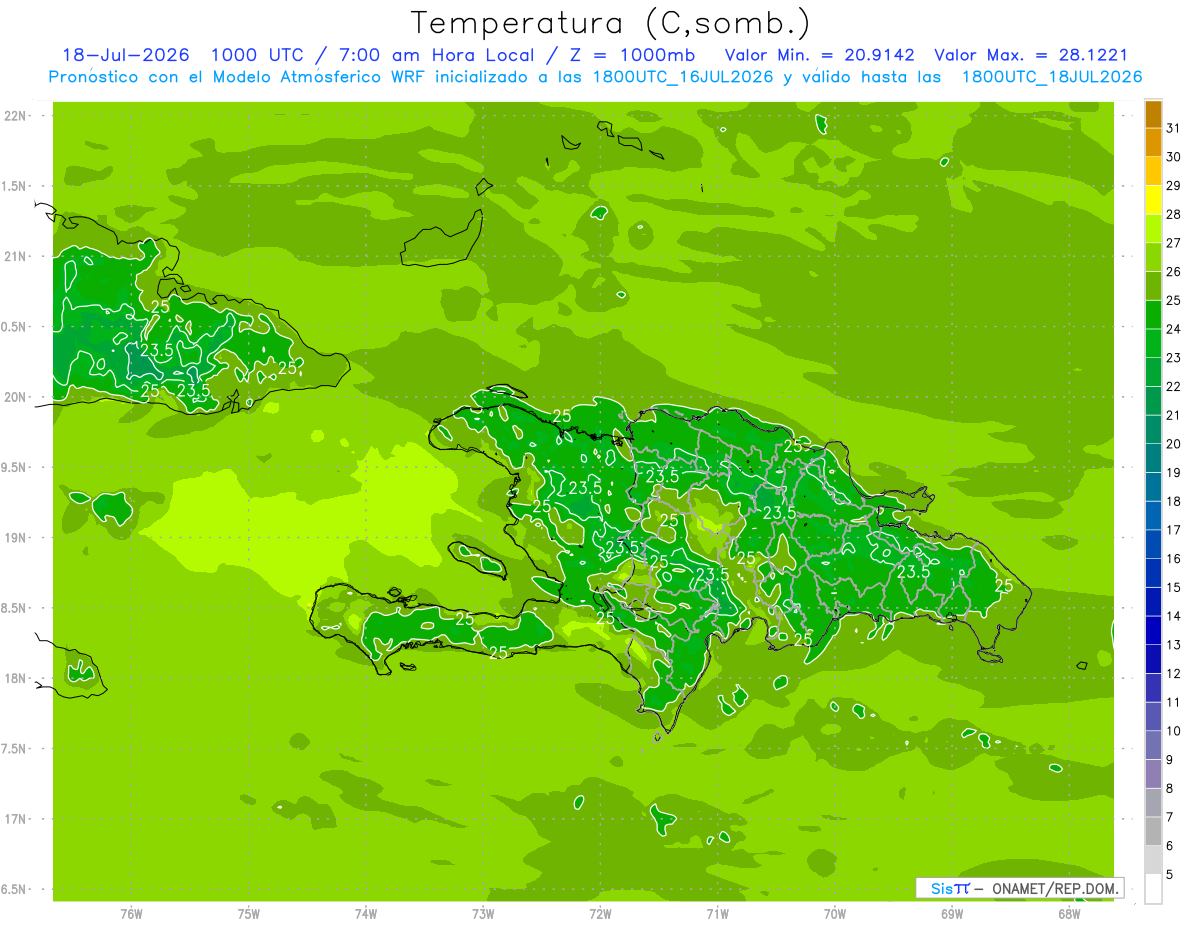Click the 'Valor Max. = 28.1221' readout

pyautogui.click(x=1031, y=55)
